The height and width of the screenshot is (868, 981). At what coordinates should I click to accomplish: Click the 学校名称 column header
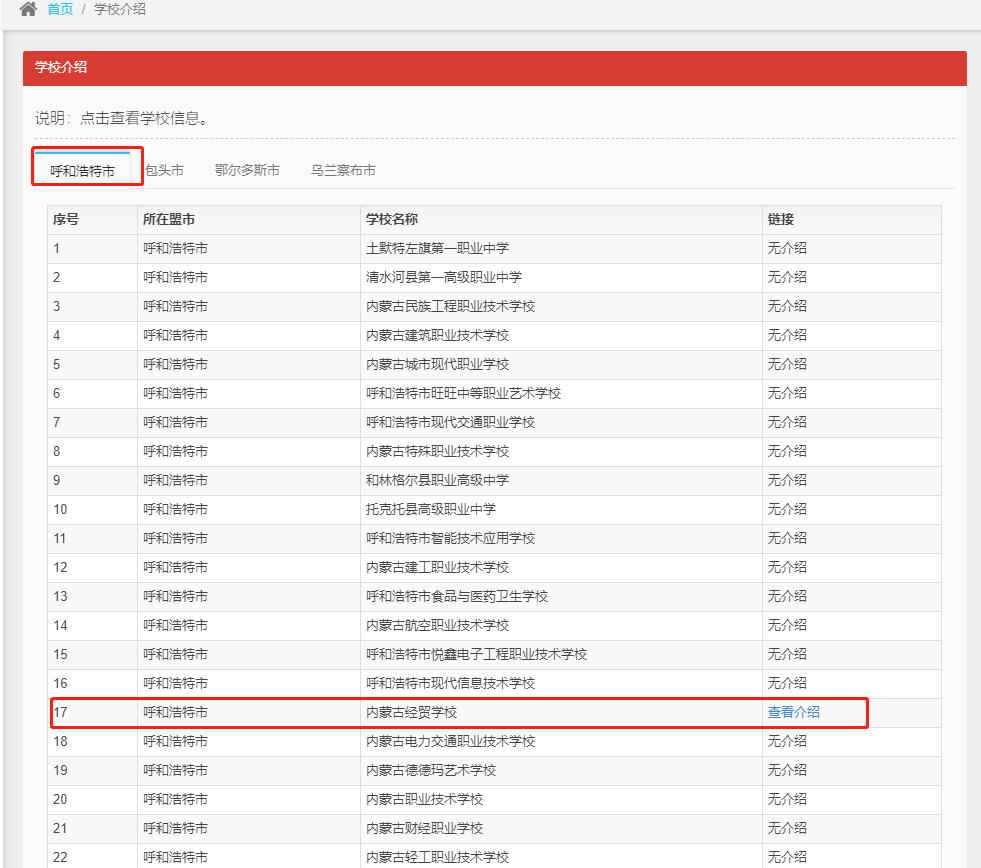point(561,220)
